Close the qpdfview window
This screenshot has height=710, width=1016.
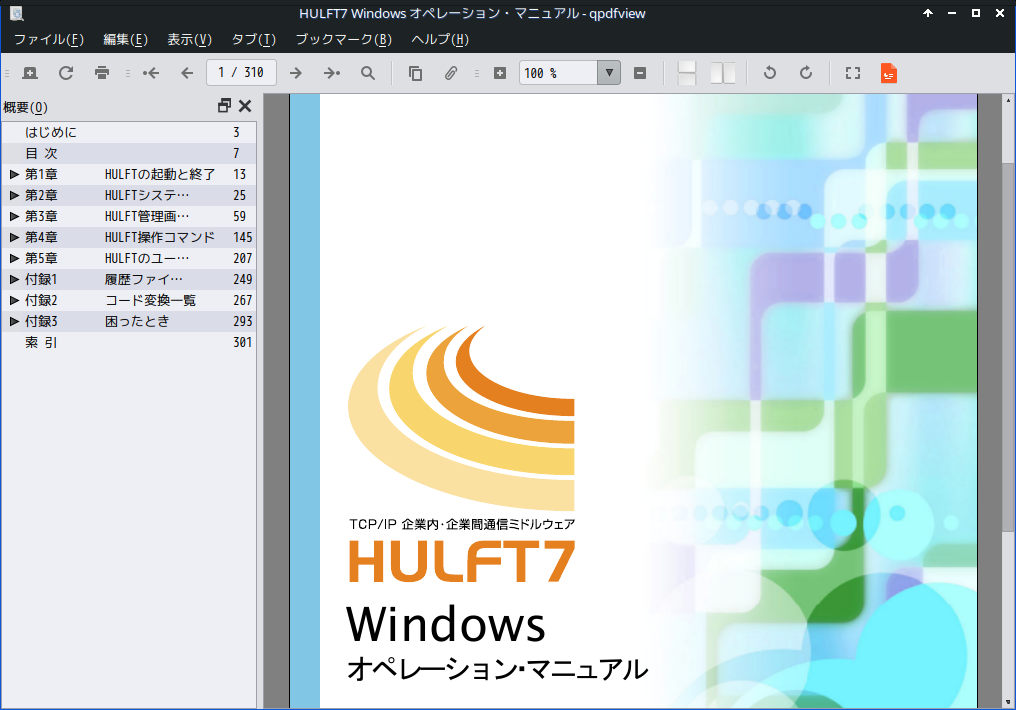(x=1000, y=13)
